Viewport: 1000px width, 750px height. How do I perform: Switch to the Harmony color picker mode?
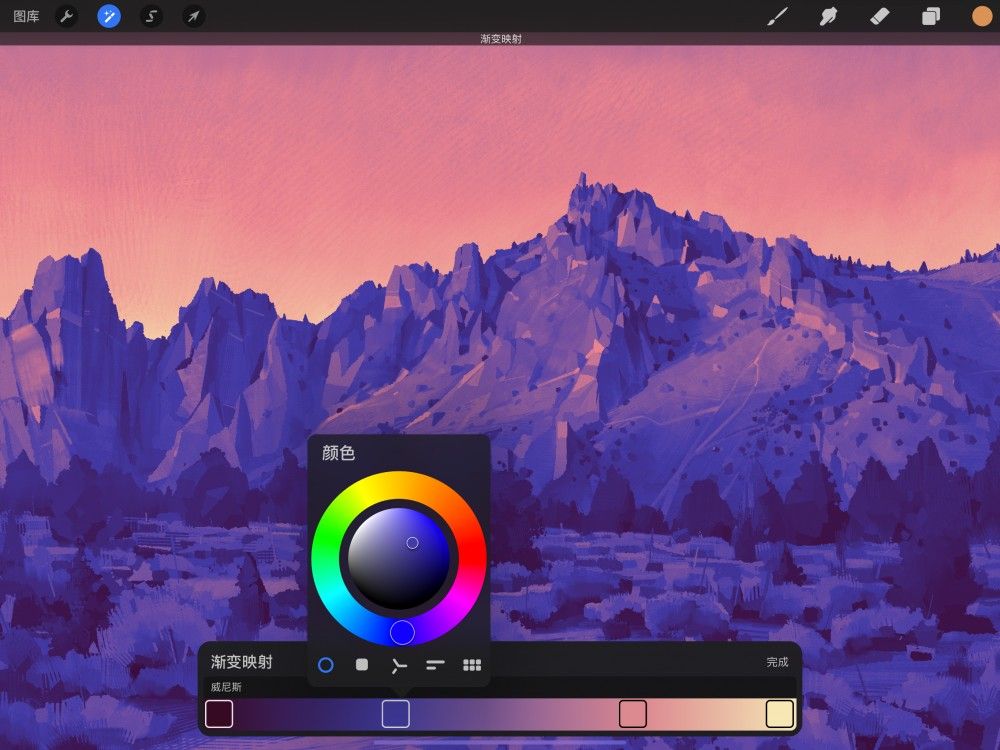[x=398, y=663]
